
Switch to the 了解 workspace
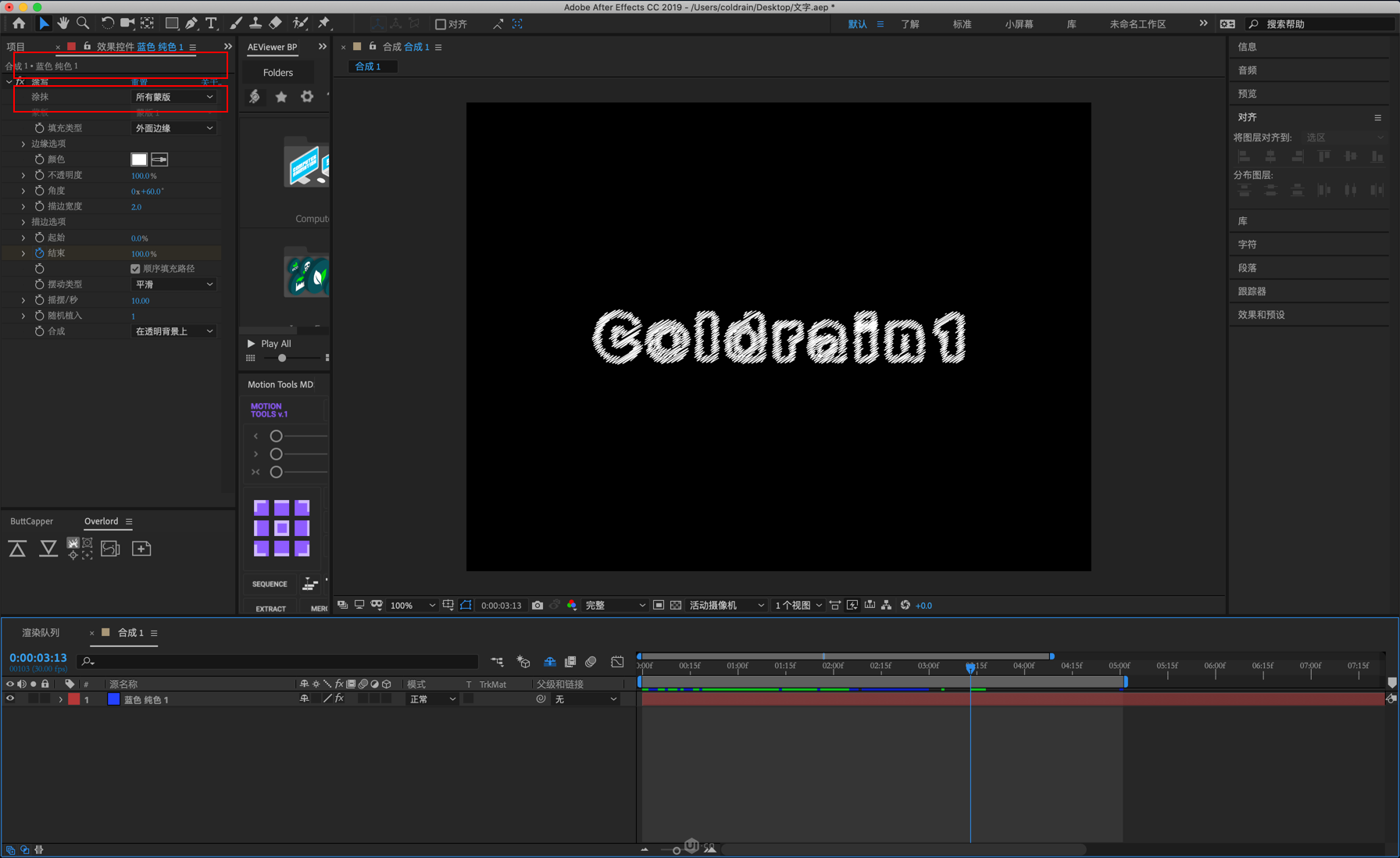pyautogui.click(x=910, y=24)
